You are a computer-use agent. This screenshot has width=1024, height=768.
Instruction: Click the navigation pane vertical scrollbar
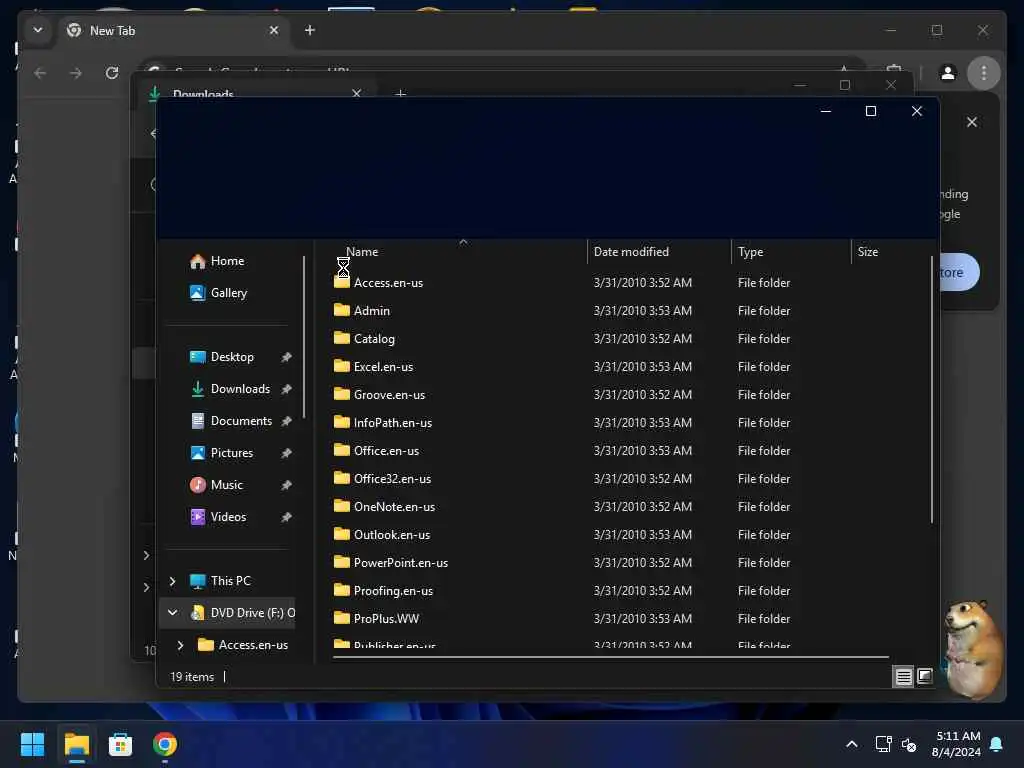click(304, 337)
